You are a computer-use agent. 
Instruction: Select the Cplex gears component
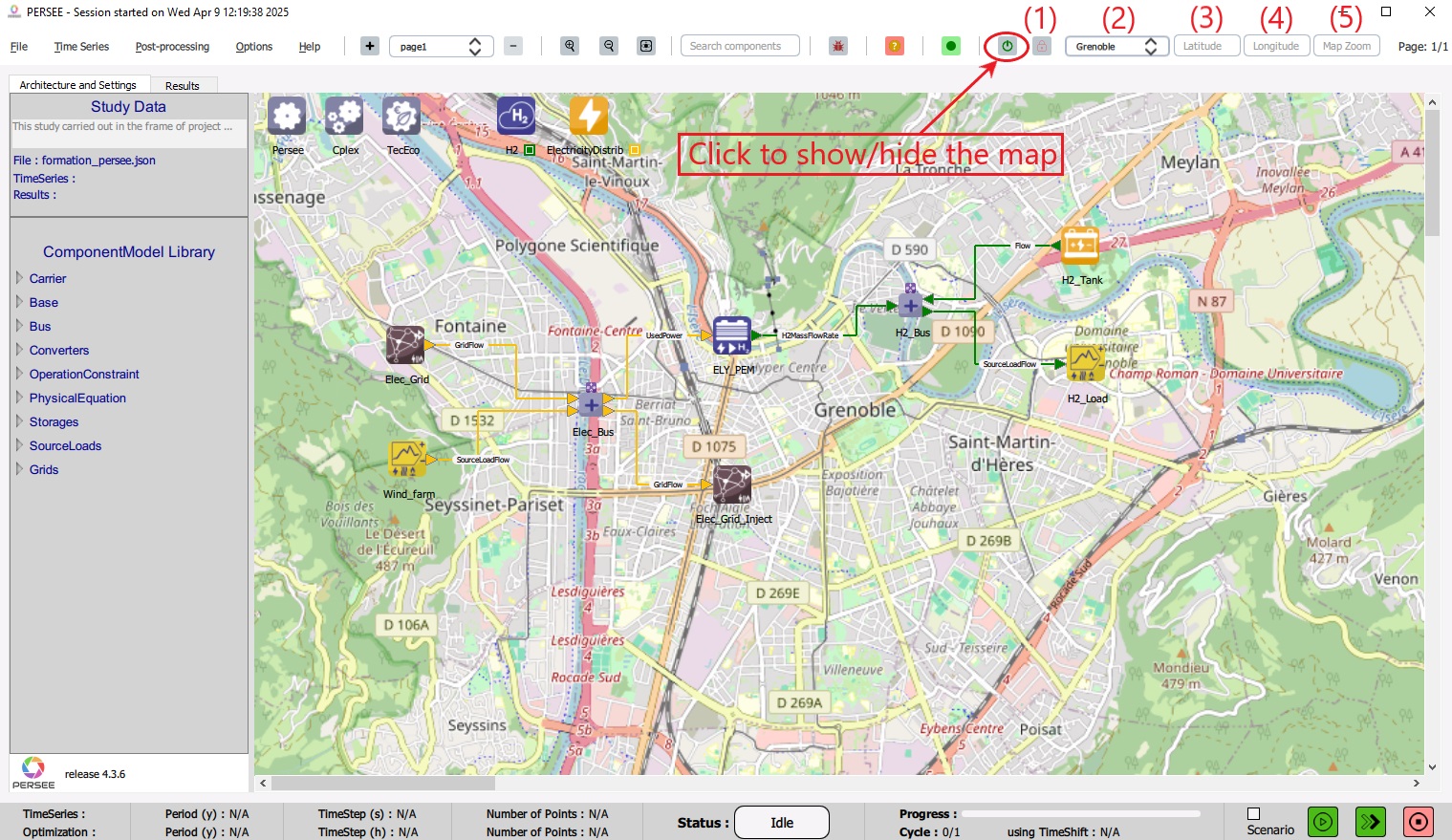[x=344, y=117]
